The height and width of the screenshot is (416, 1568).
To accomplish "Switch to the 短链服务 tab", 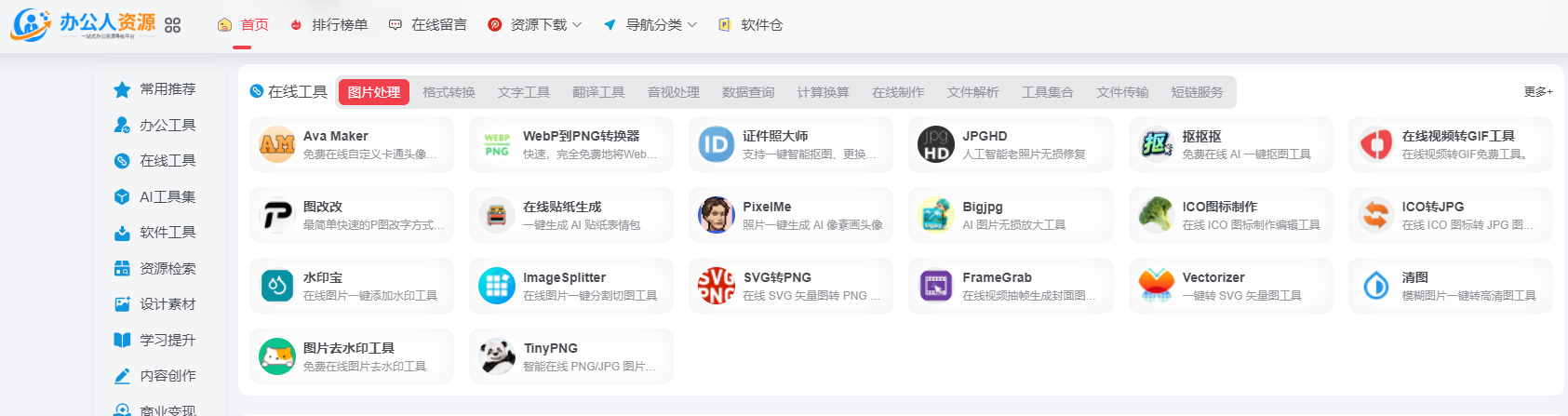I will coord(1198,92).
